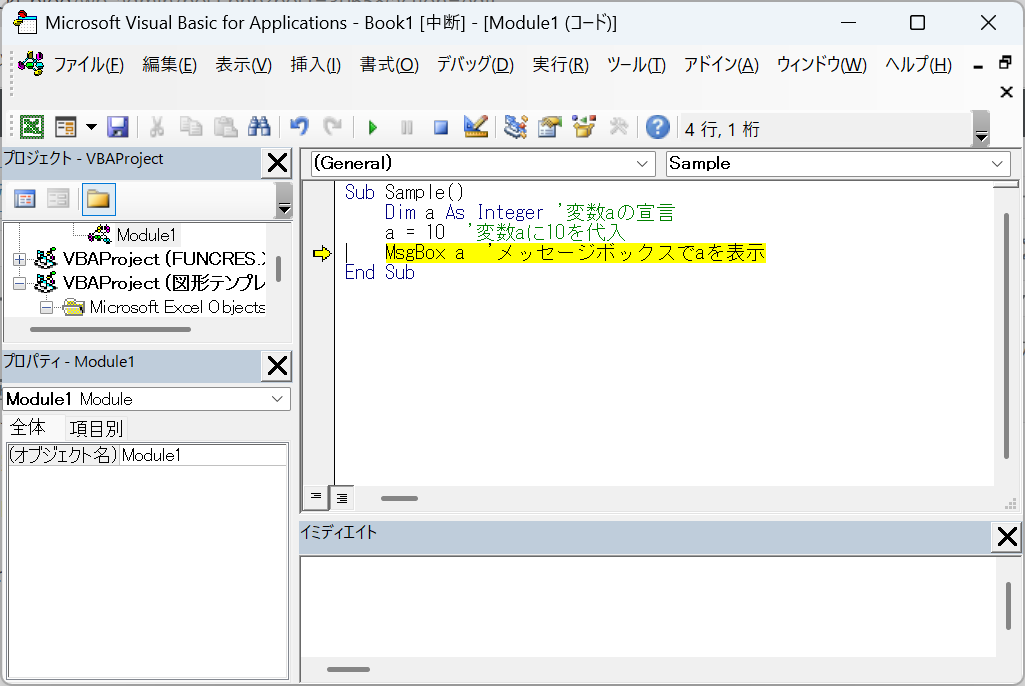Open Find with the binoculars icon
The width and height of the screenshot is (1025, 686).
tap(260, 127)
